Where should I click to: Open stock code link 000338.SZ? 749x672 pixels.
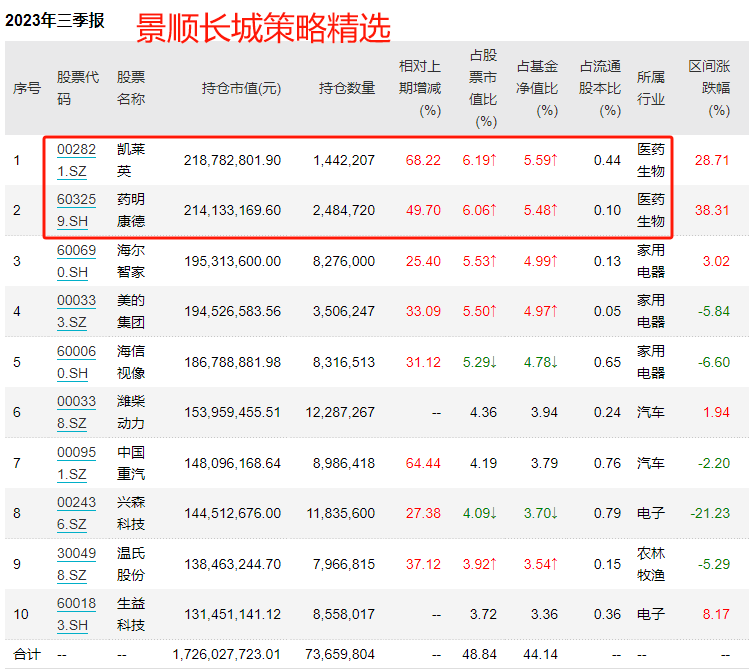coord(76,412)
